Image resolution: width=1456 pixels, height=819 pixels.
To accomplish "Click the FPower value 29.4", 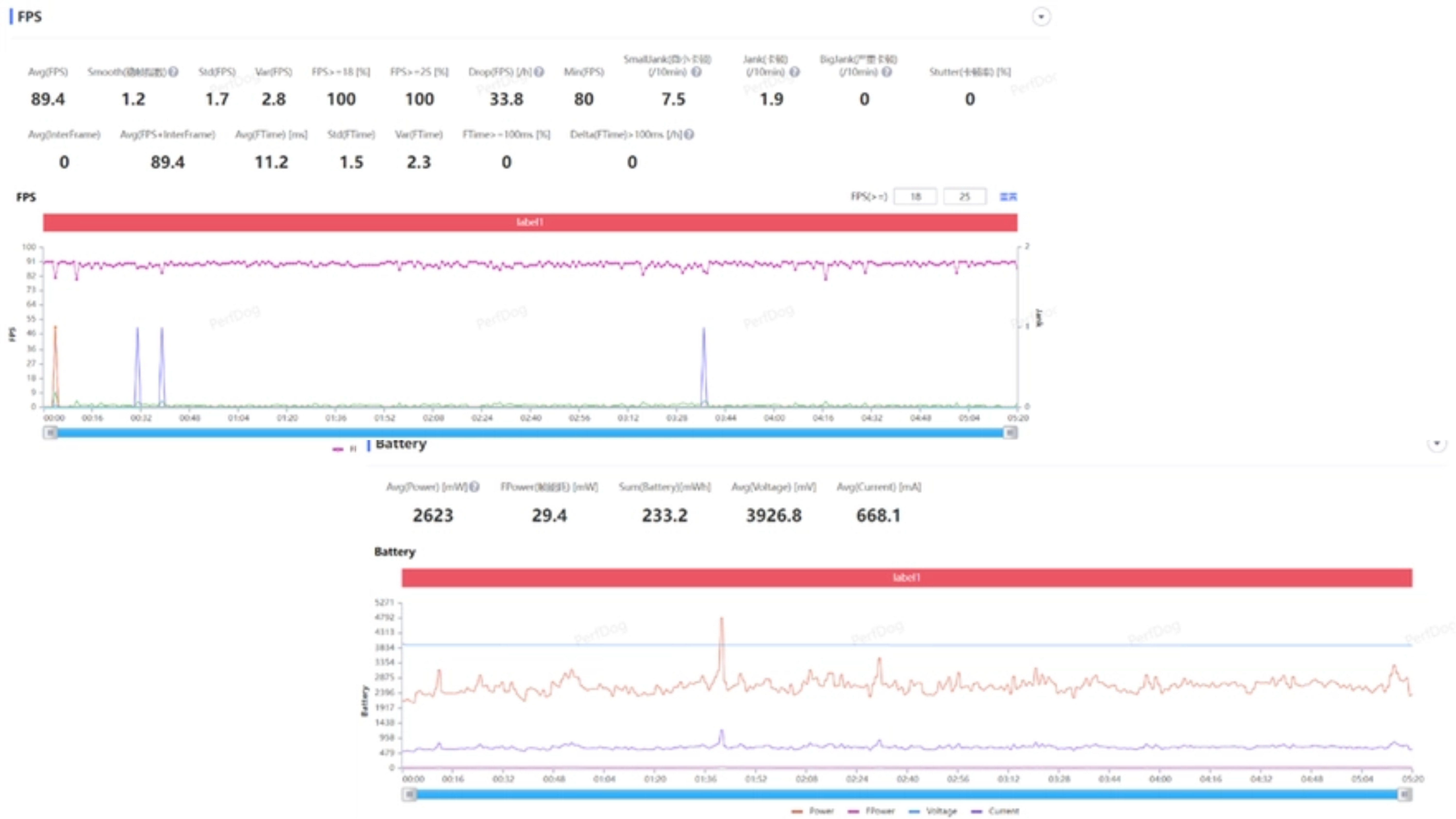I will point(549,515).
